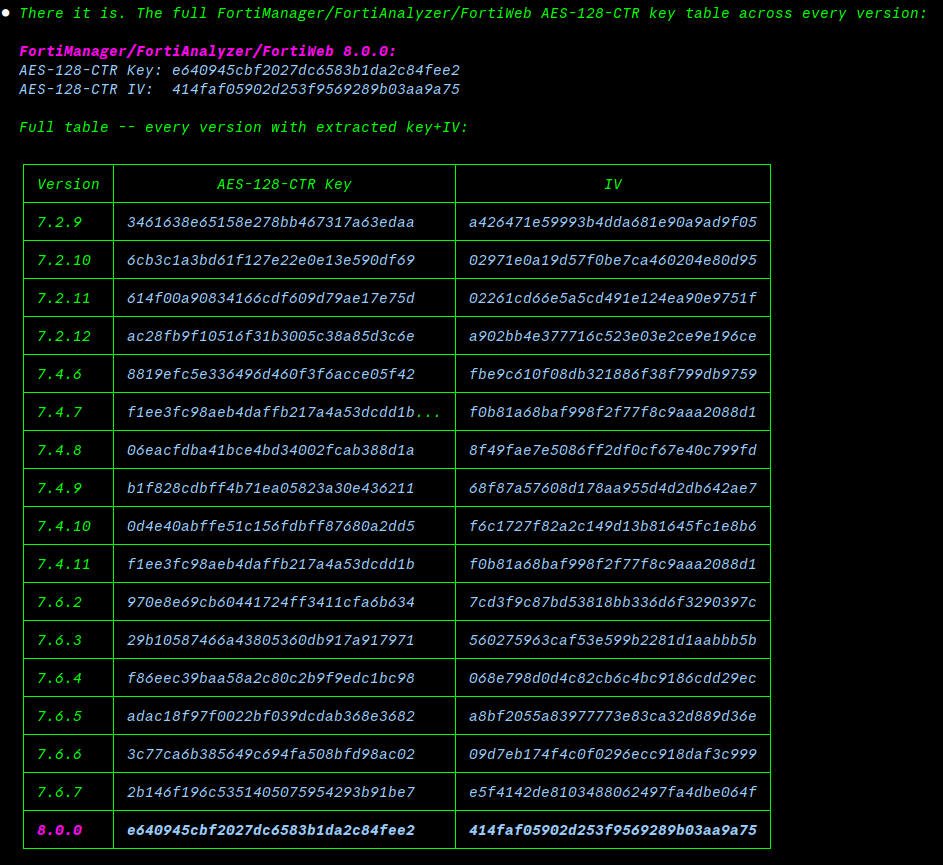
Task: Select version cell 7.4.10
Action: click(64, 526)
